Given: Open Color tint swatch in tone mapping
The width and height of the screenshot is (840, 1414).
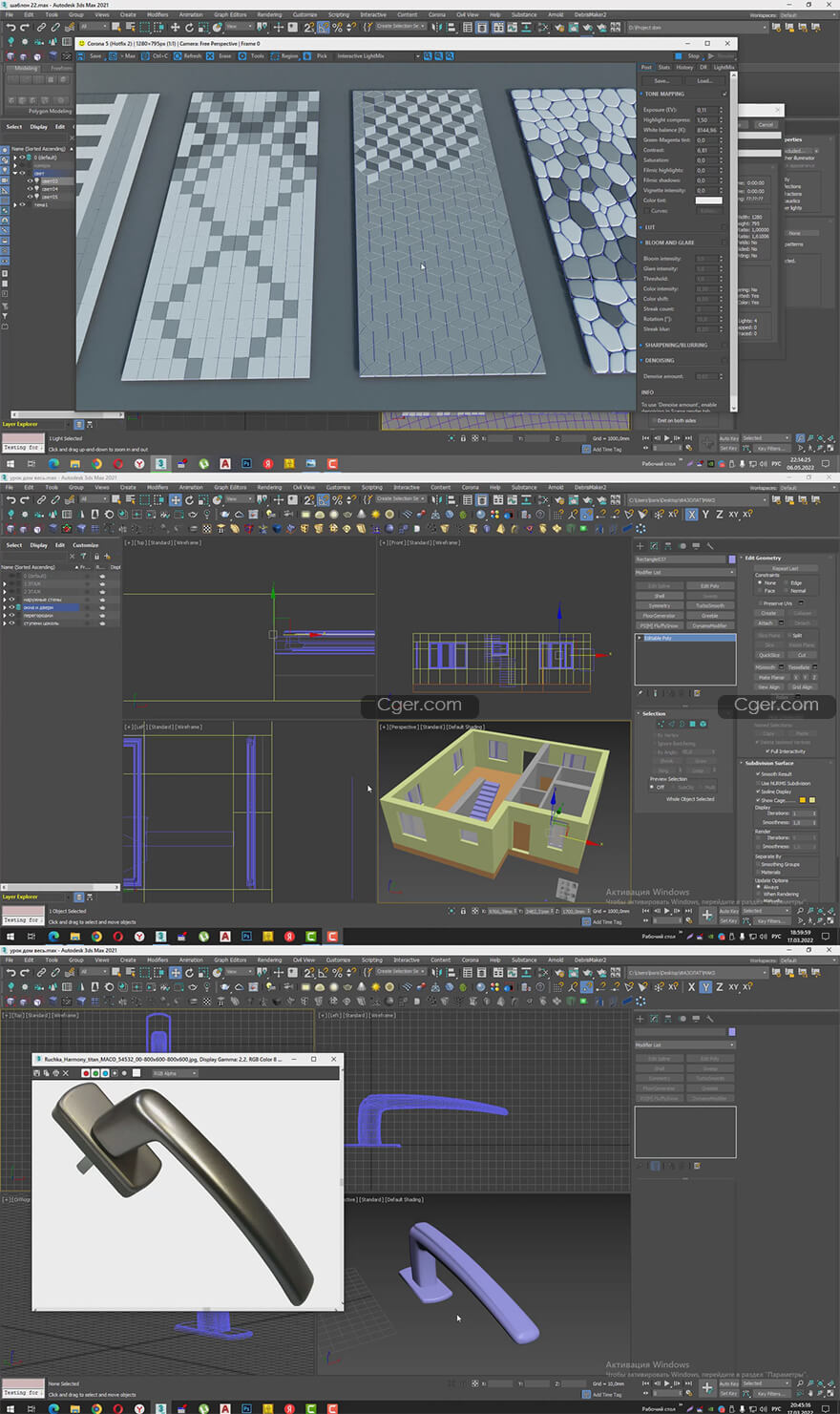Looking at the screenshot, I should click(x=709, y=200).
